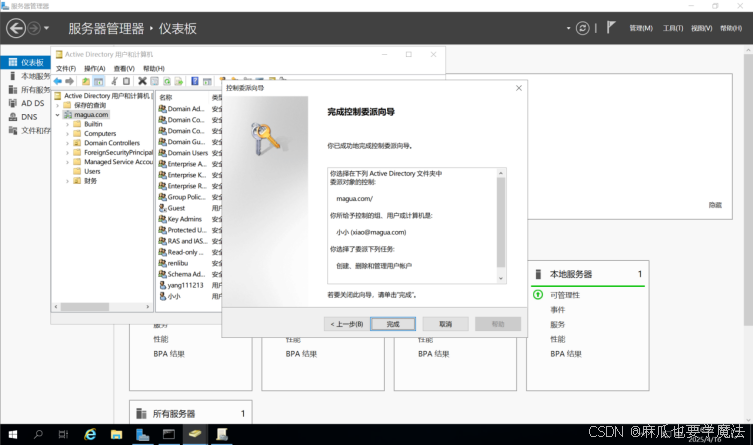753x446 pixels.
Task: Expand the Computers tree node
Action: tap(68, 134)
